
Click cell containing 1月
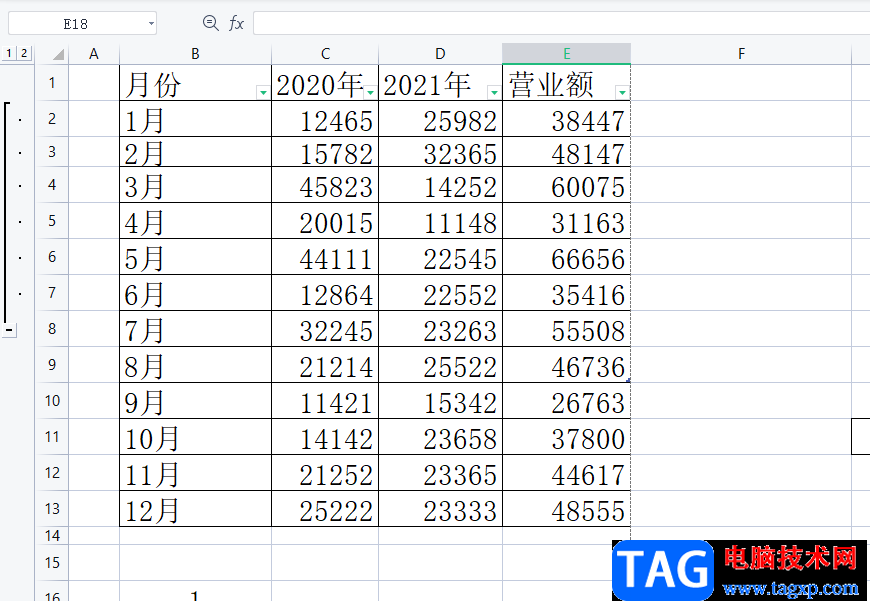[195, 119]
